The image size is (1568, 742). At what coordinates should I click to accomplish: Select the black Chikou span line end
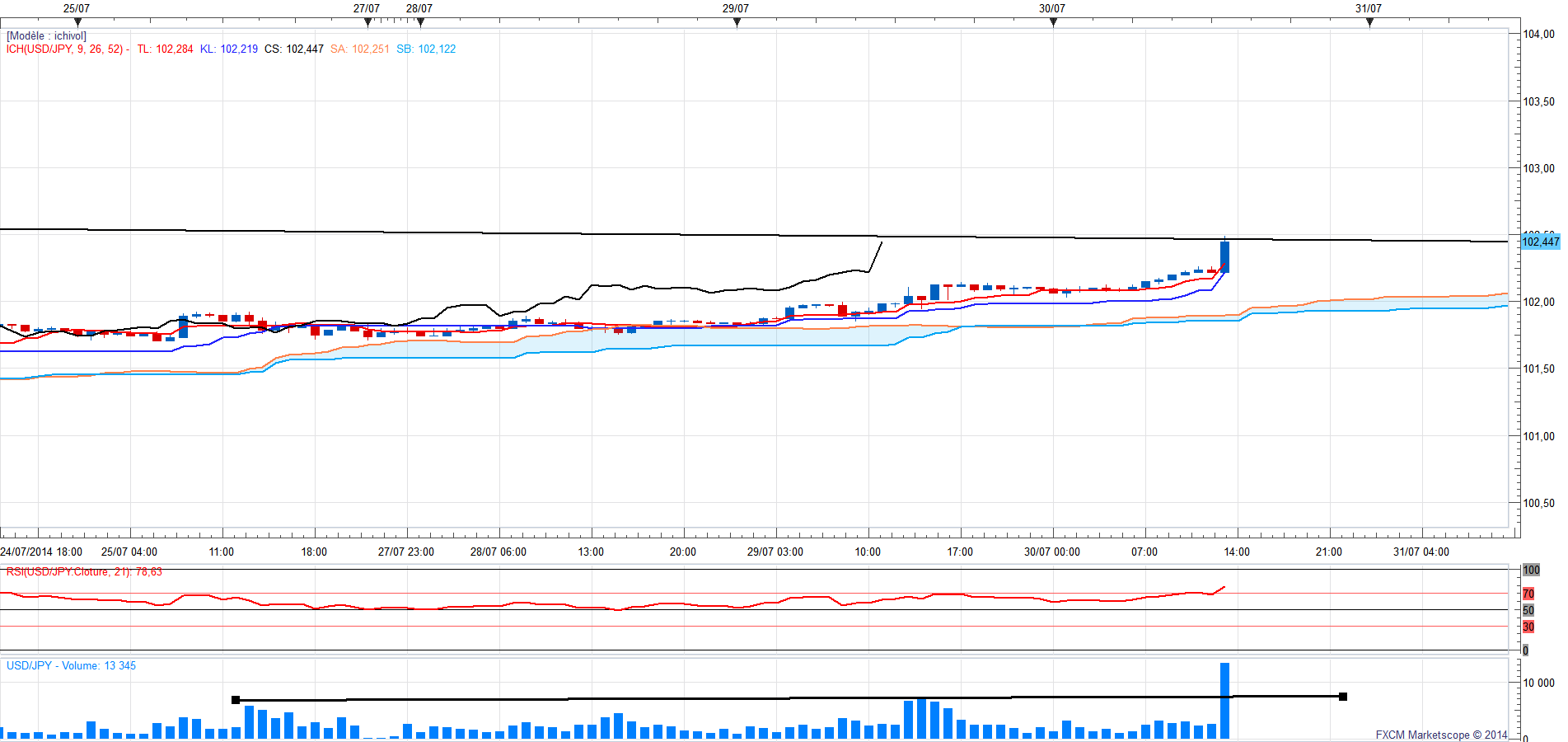882,242
